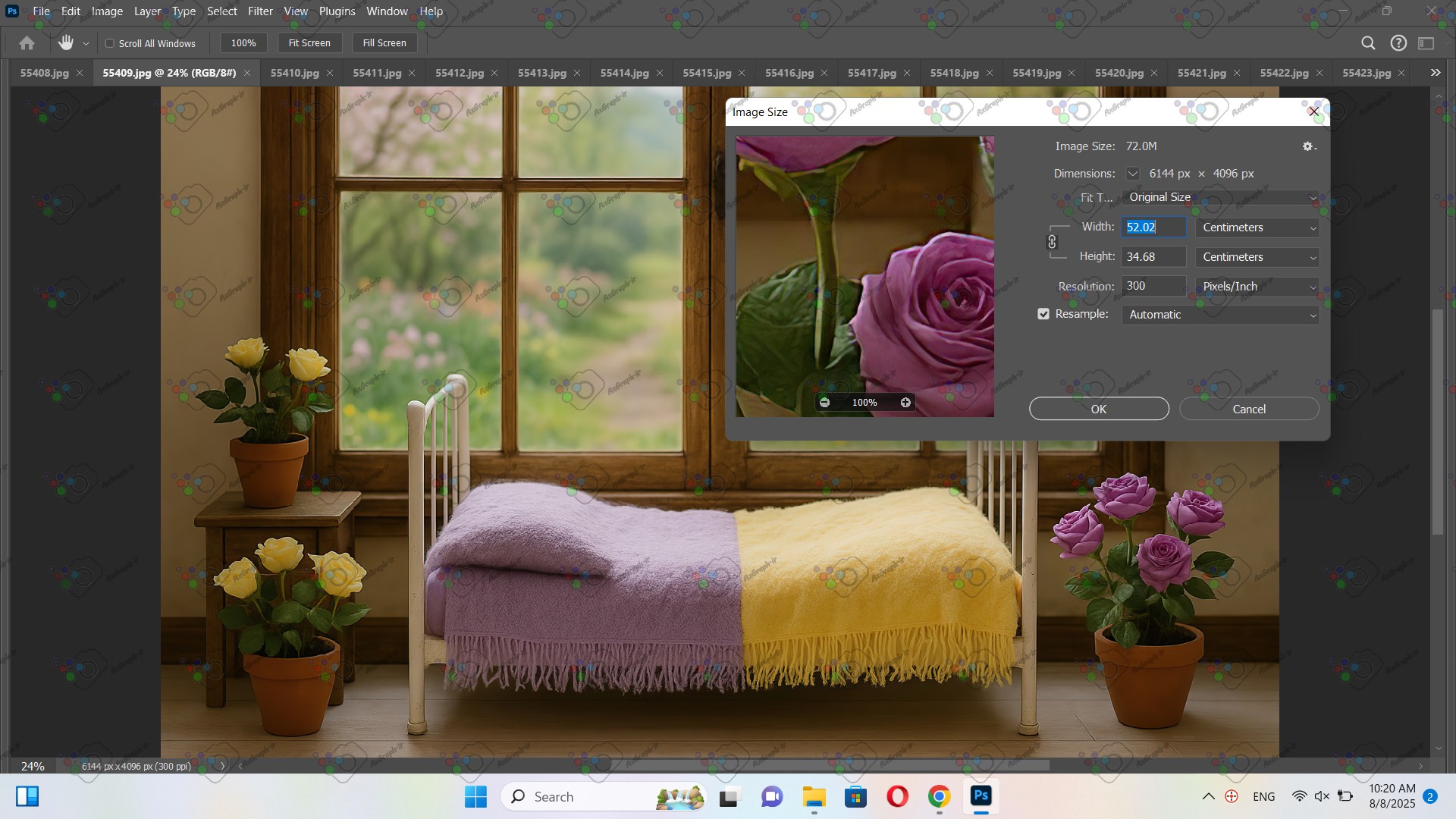
Task: Open the Fit To Original Size dropdown
Action: [1219, 197]
